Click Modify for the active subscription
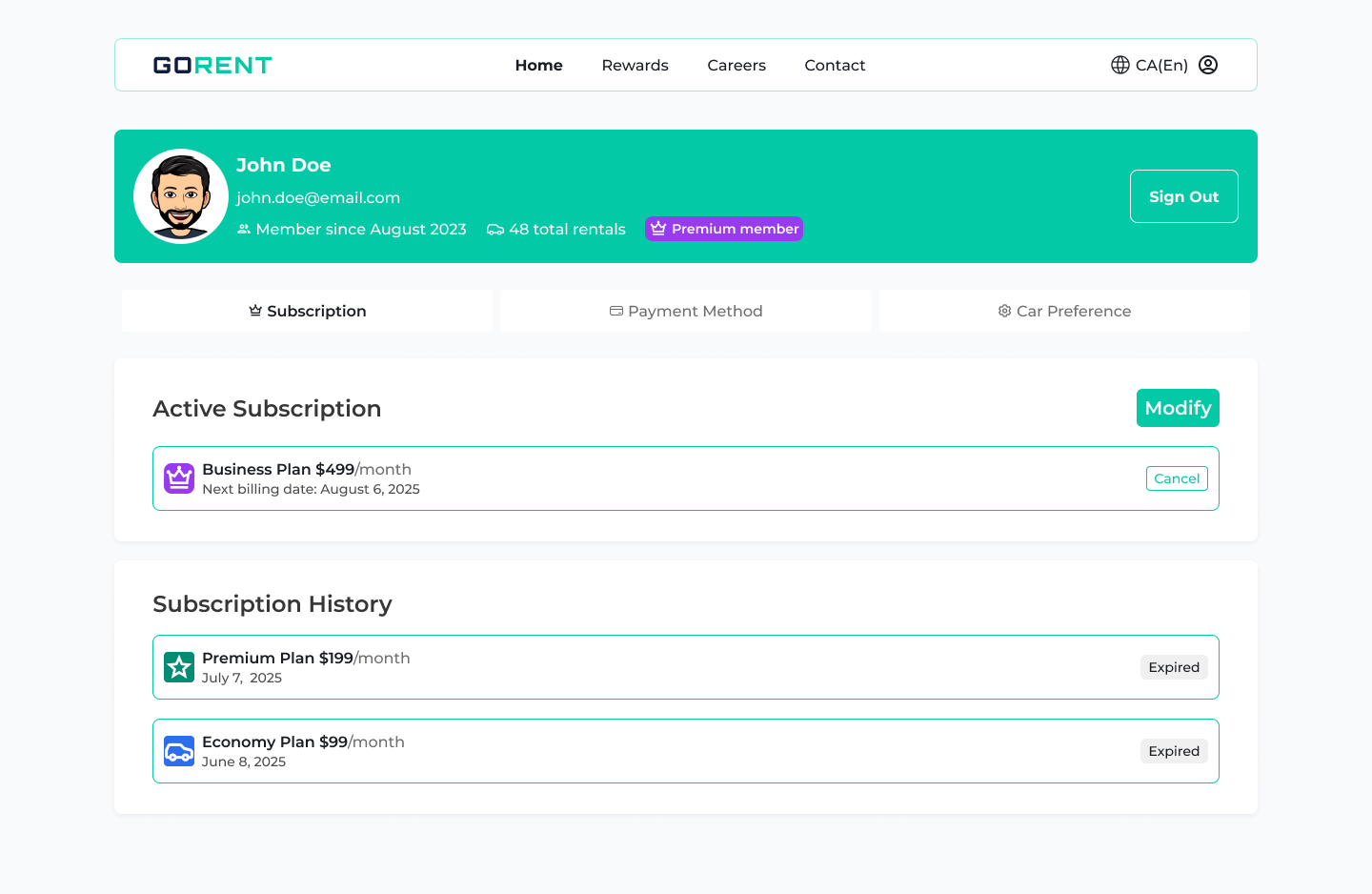 1178,408
